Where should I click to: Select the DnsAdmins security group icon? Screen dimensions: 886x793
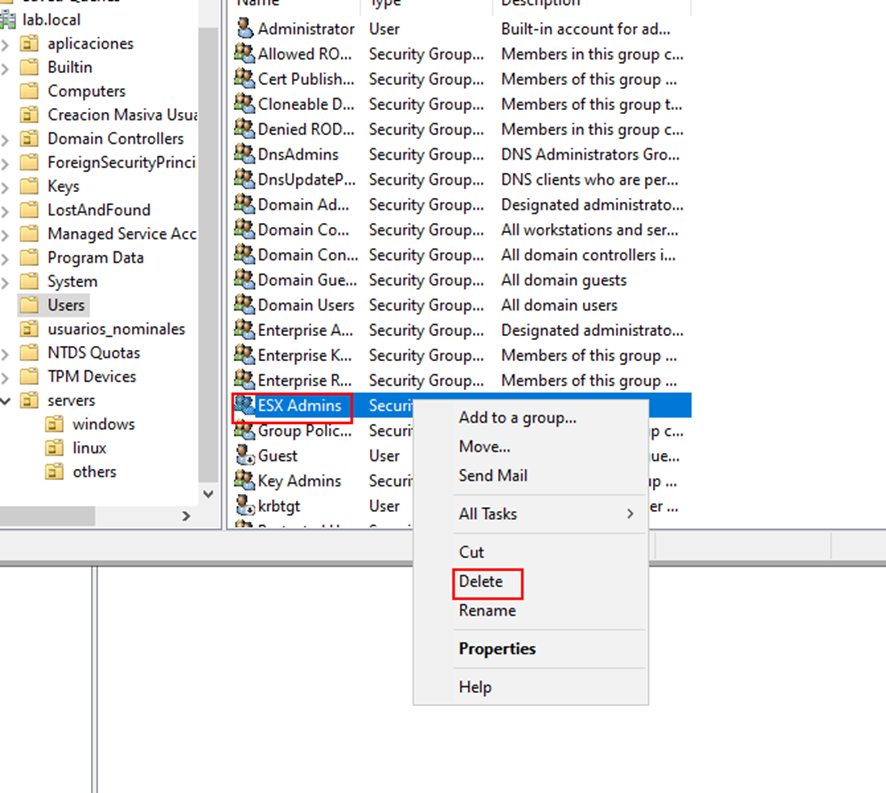[244, 154]
